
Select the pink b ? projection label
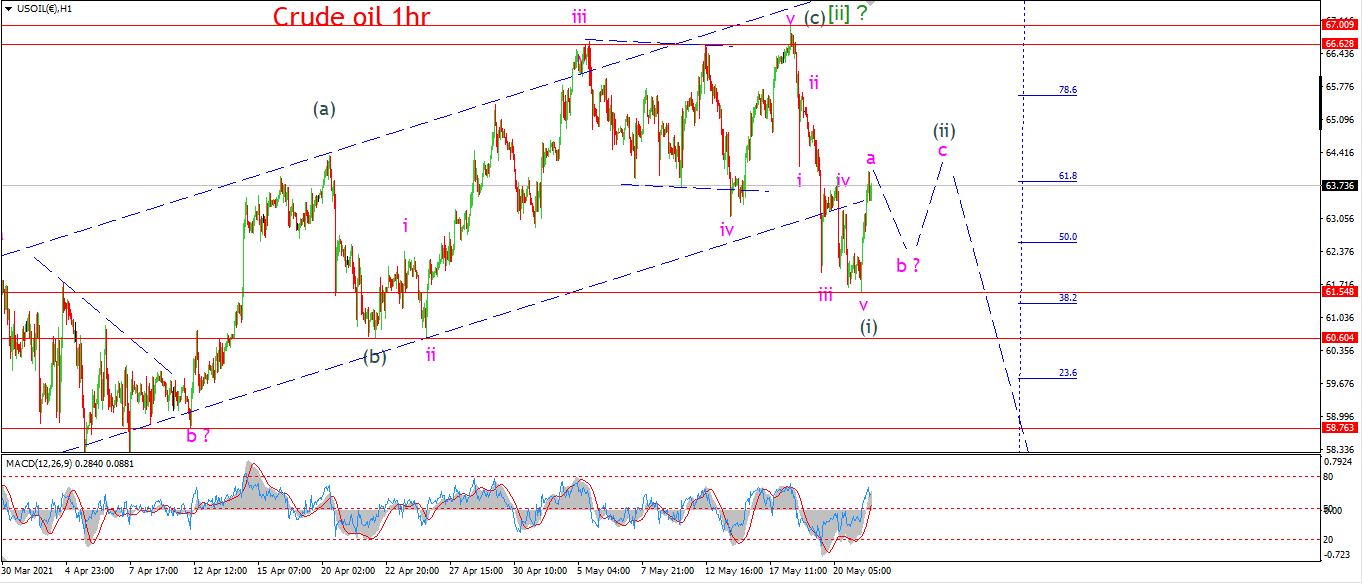coord(907,265)
